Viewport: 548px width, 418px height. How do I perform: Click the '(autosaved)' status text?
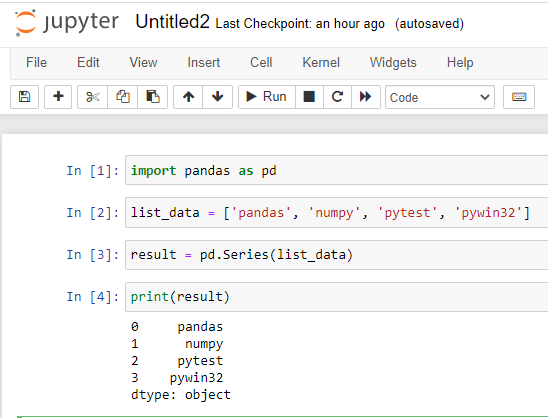click(x=429, y=24)
